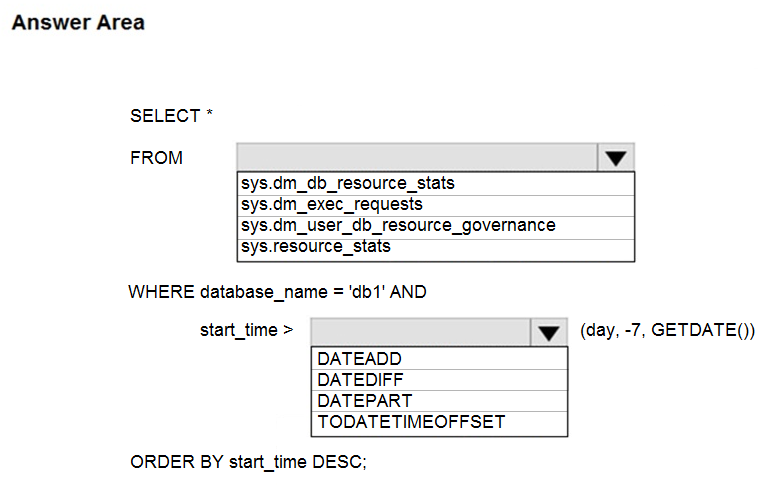774x485 pixels.
Task: Click the empty start_time function field
Action: tap(420, 333)
